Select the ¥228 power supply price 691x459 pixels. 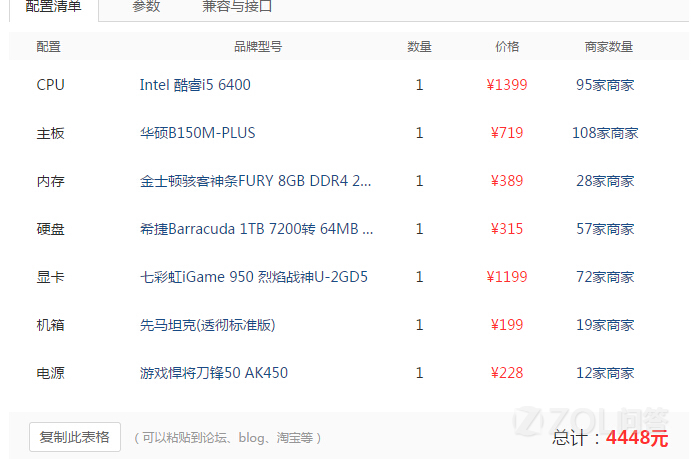point(507,373)
